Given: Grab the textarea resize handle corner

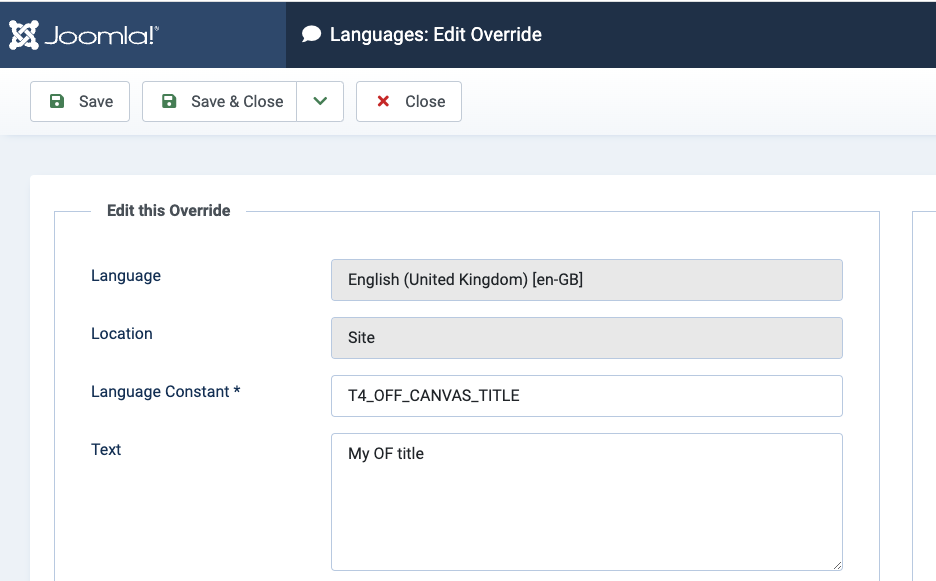Looking at the screenshot, I should click(837, 564).
